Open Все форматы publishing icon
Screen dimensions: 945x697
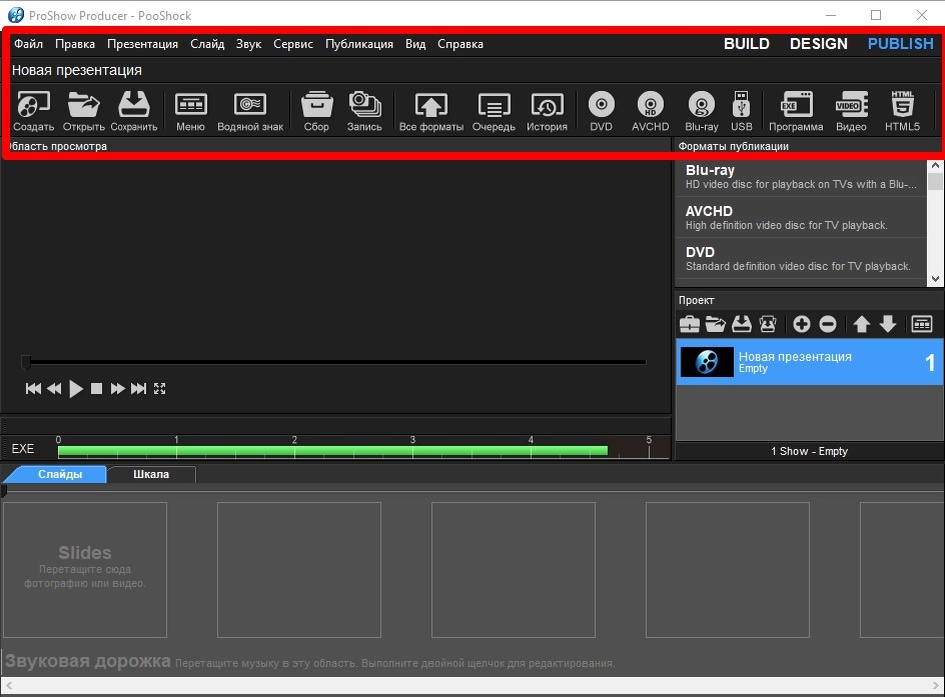click(x=432, y=111)
